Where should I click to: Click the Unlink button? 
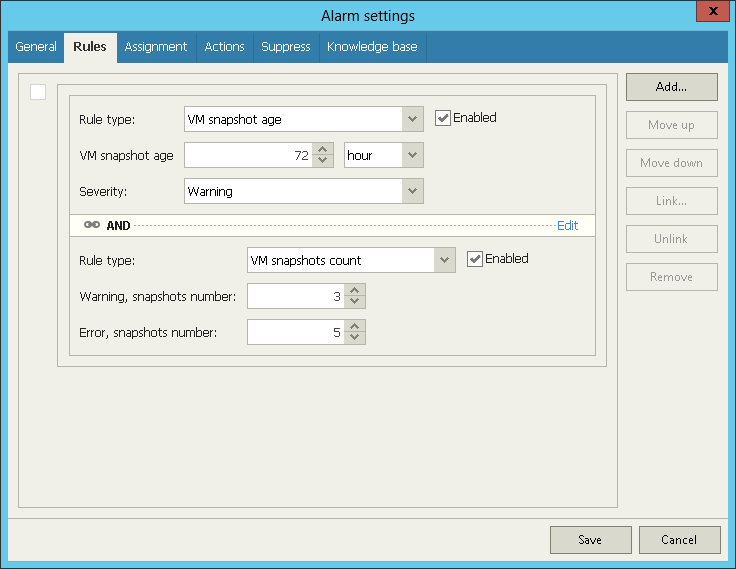pos(672,239)
